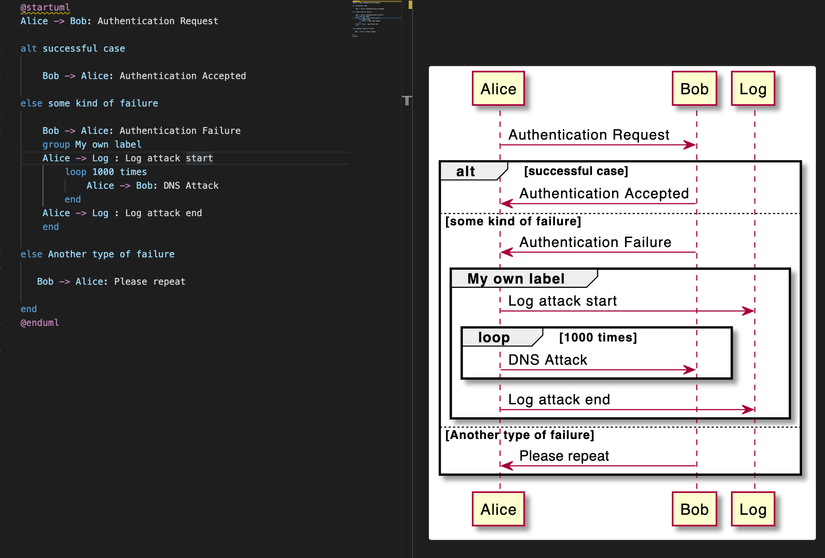
Task: Click the "loop 1000 times" line in code
Action: [x=106, y=172]
